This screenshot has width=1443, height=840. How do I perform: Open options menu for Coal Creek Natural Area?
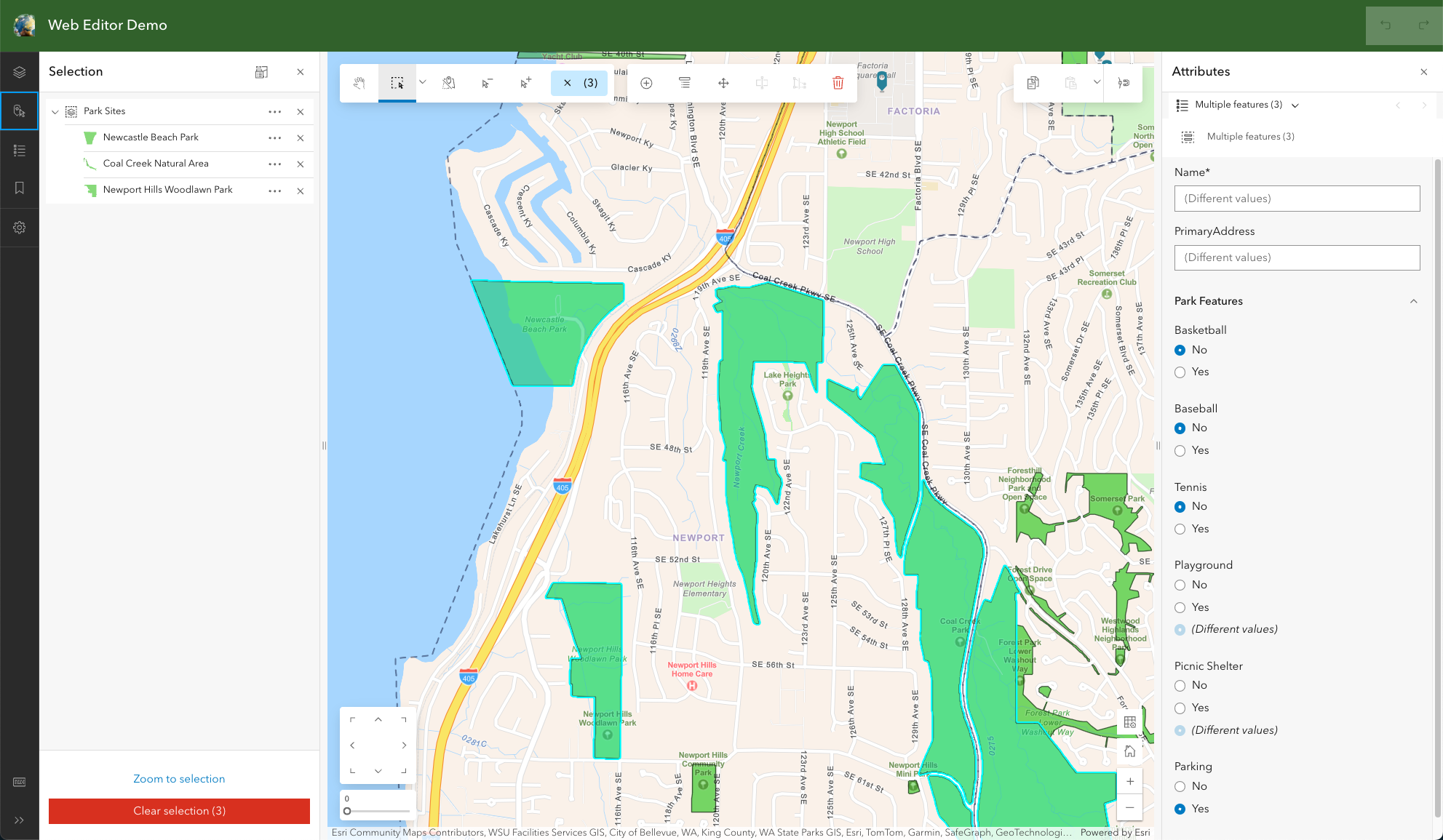(x=274, y=164)
